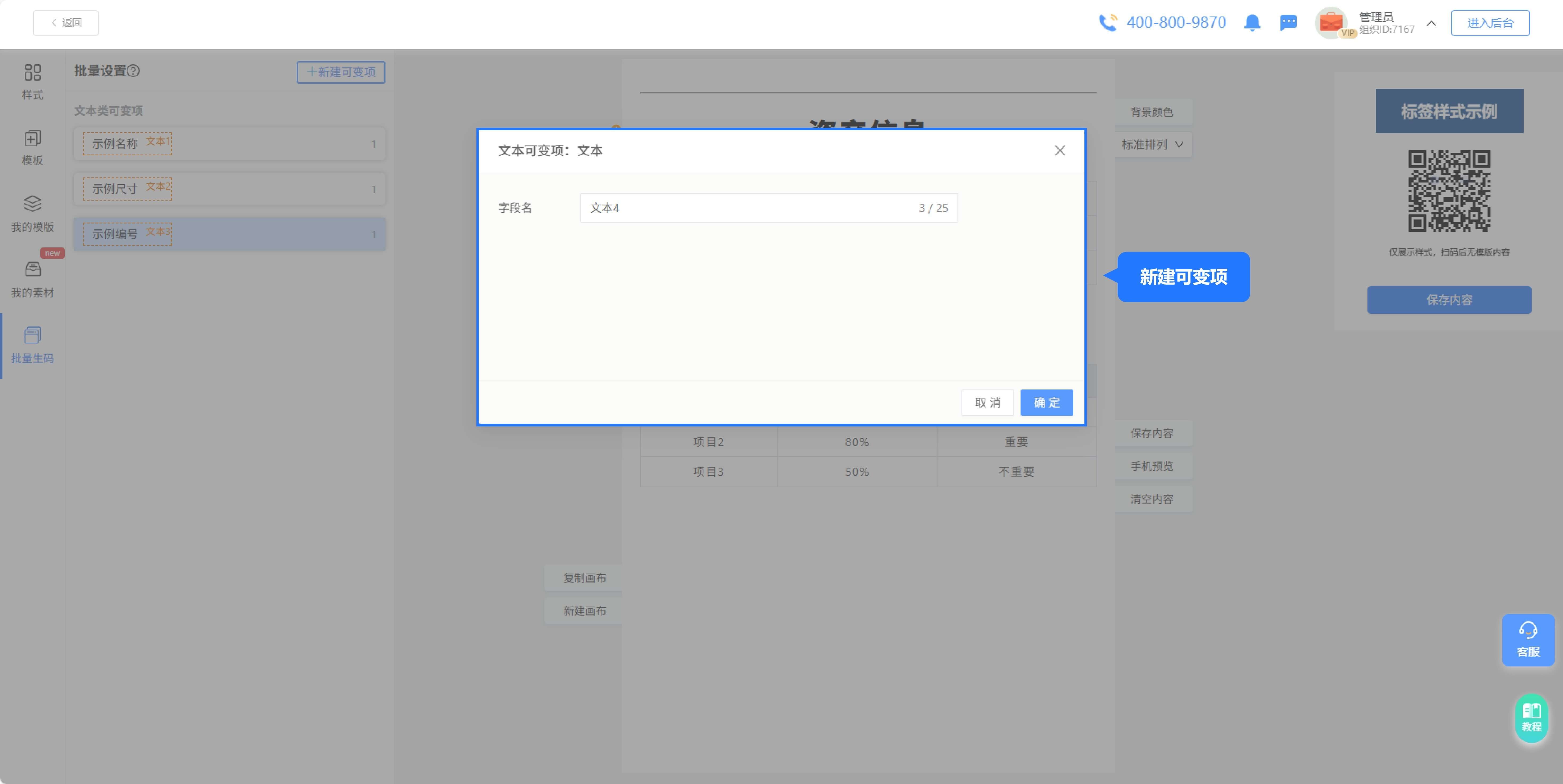This screenshot has height=784, width=1563.
Task: Open the notification bell
Action: pyautogui.click(x=1252, y=23)
